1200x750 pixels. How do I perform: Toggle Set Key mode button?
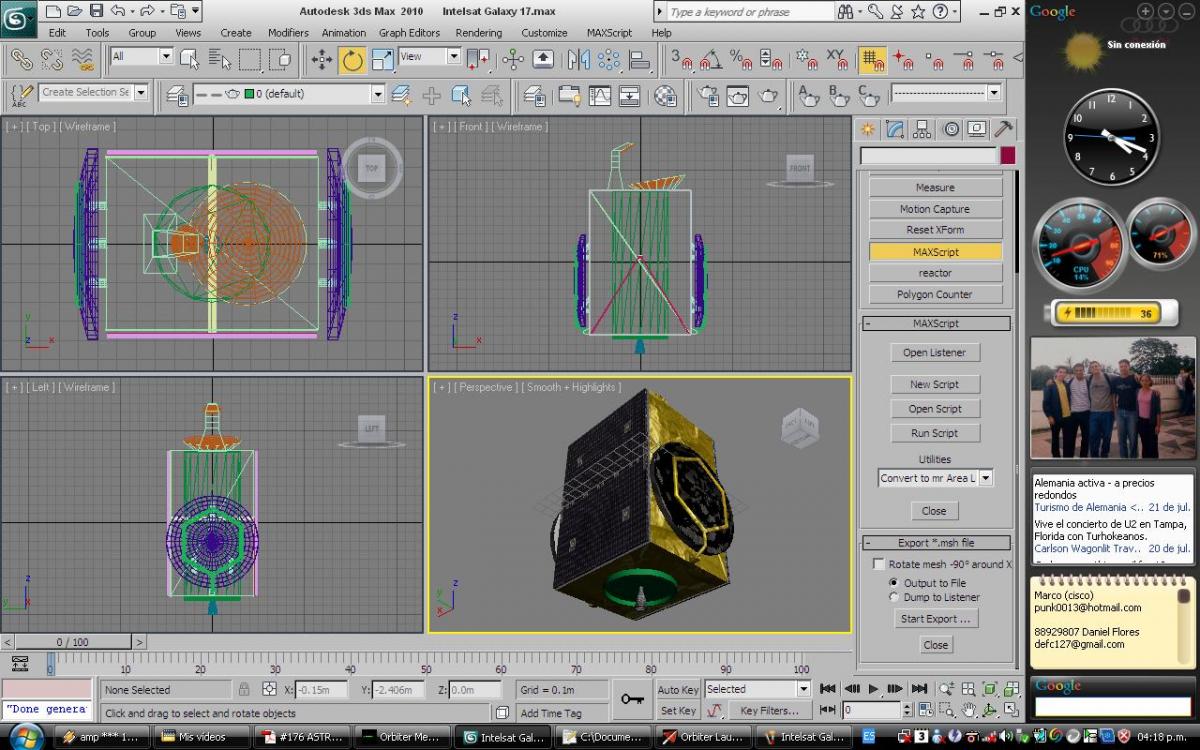[x=678, y=710]
